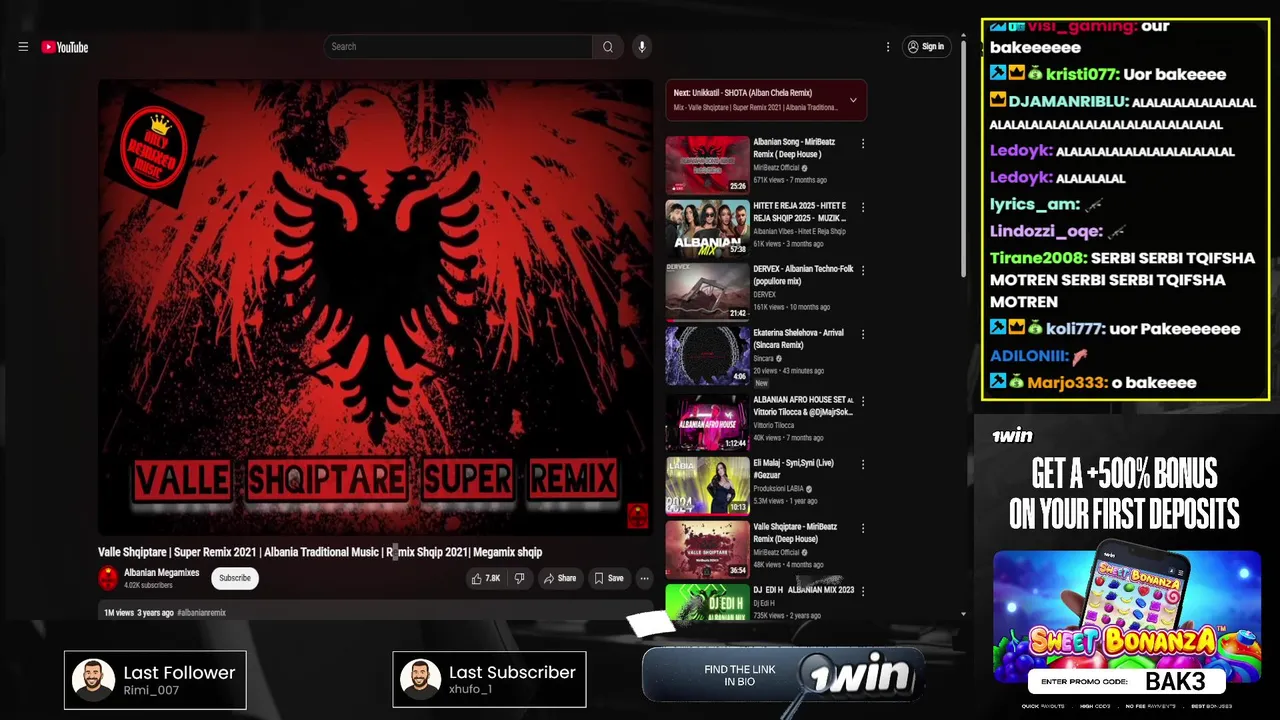Screen dimensions: 1280x720
Task: Open DERVEX Albanian Techno-Folk thumbnail
Action: click(707, 291)
